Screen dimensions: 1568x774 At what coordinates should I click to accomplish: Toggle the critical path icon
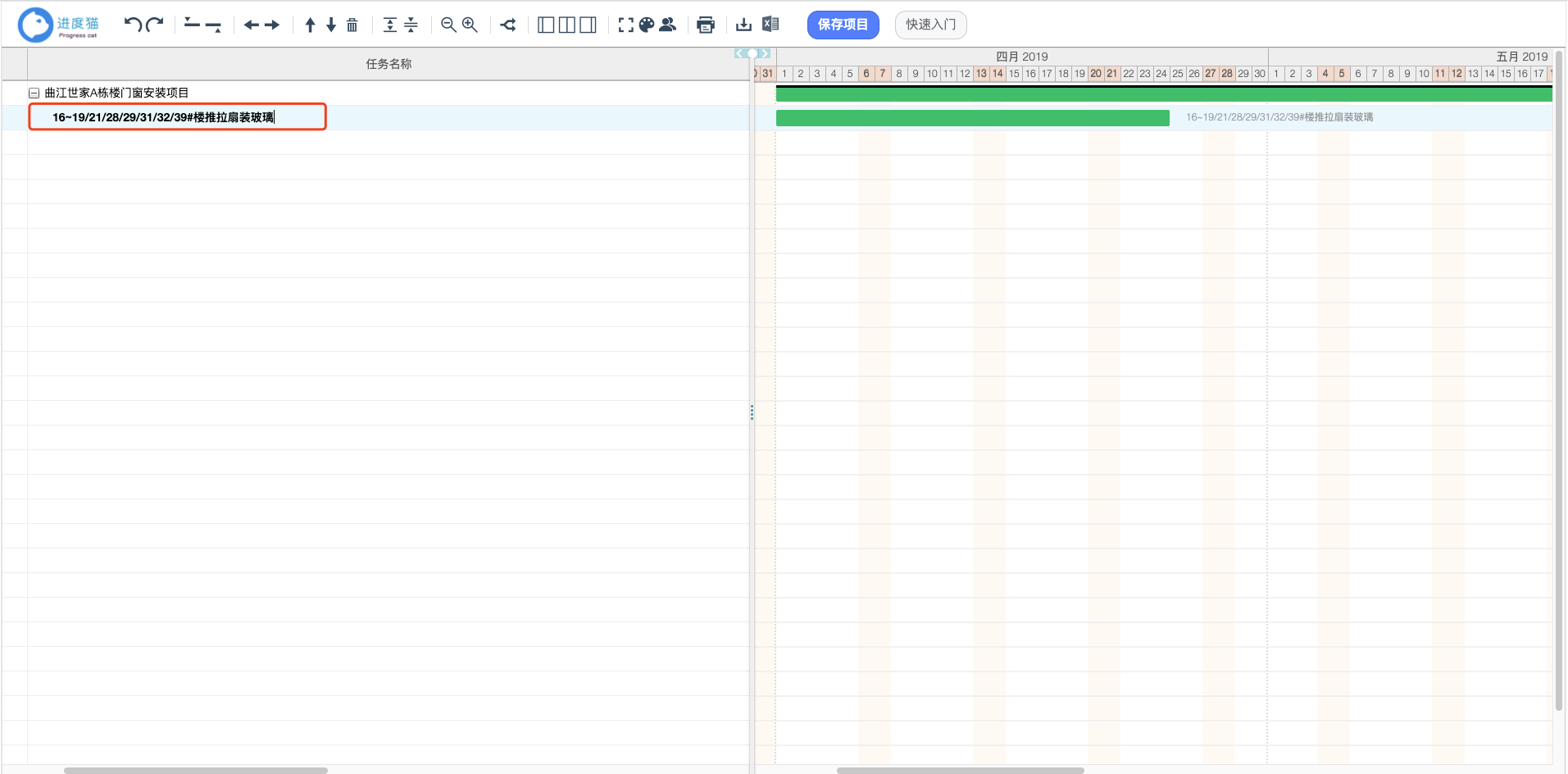[x=508, y=25]
